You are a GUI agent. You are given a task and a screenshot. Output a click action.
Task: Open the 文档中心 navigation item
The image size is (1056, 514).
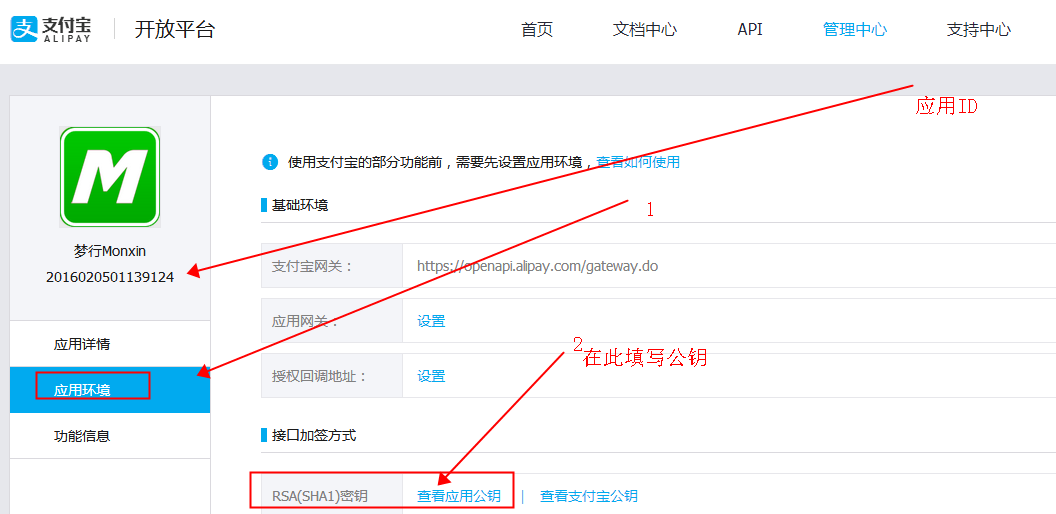pyautogui.click(x=645, y=30)
